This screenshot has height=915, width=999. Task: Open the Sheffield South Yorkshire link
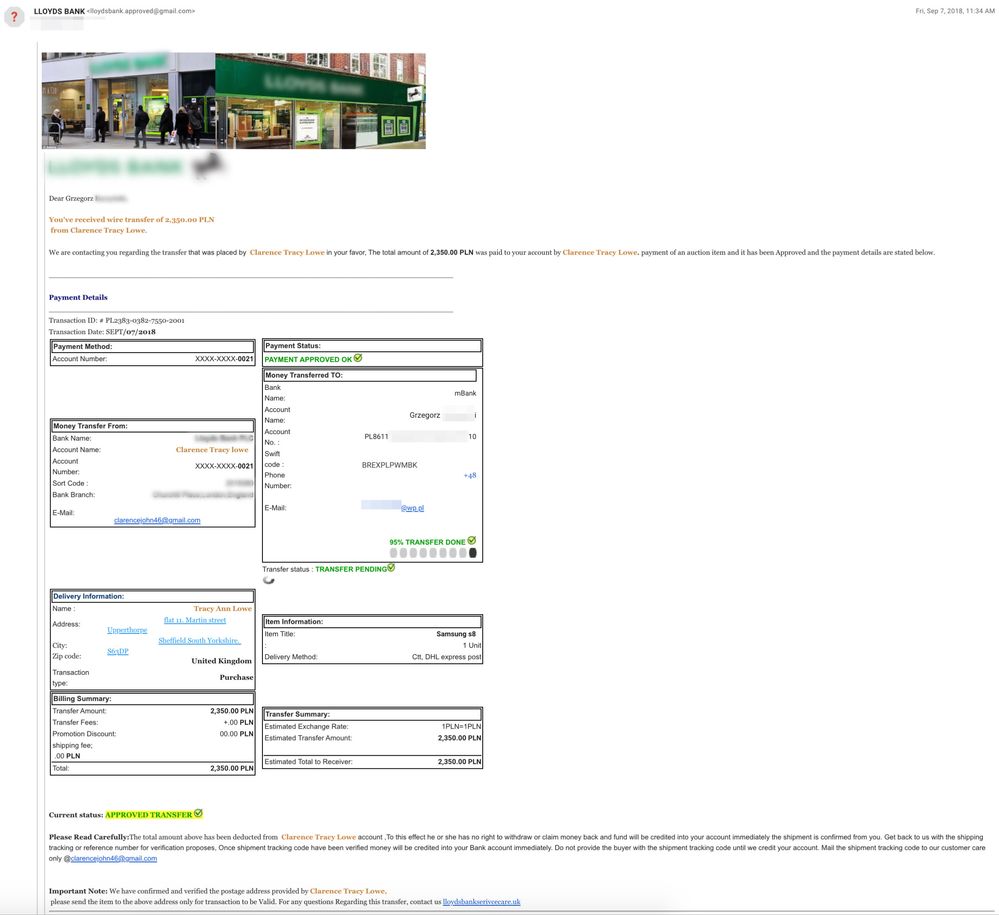[199, 640]
